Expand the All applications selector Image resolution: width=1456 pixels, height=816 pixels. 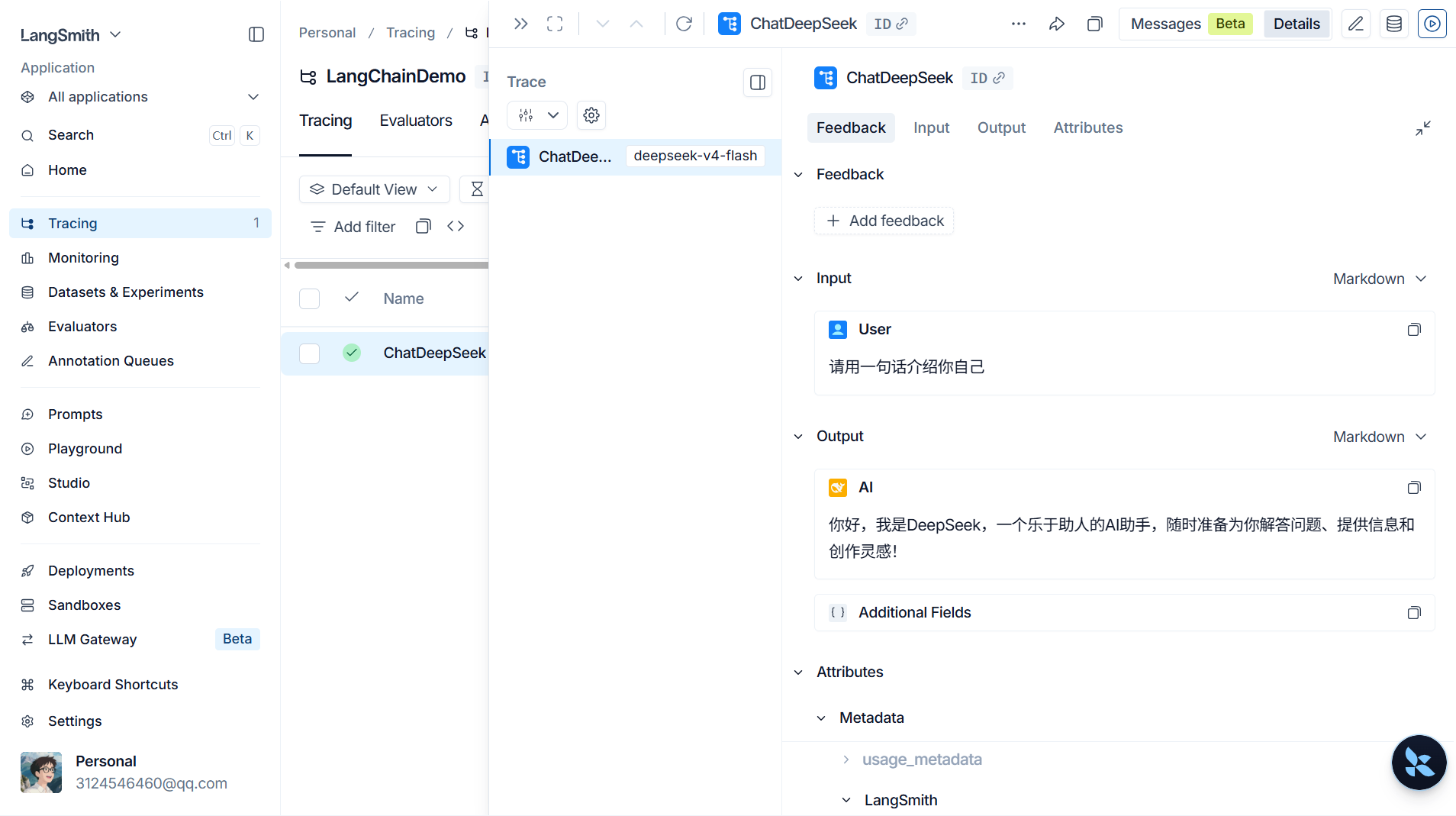pyautogui.click(x=140, y=97)
